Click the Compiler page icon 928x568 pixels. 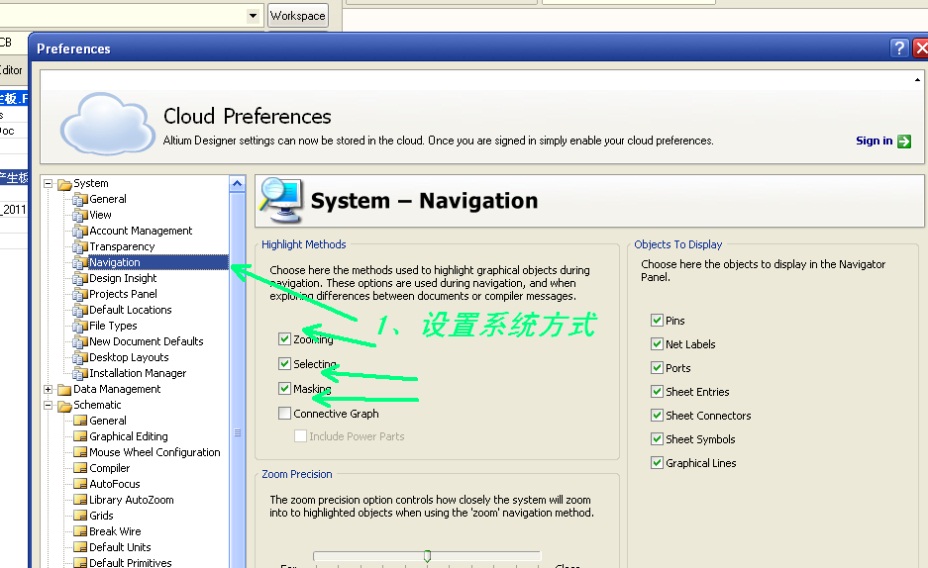pos(80,468)
